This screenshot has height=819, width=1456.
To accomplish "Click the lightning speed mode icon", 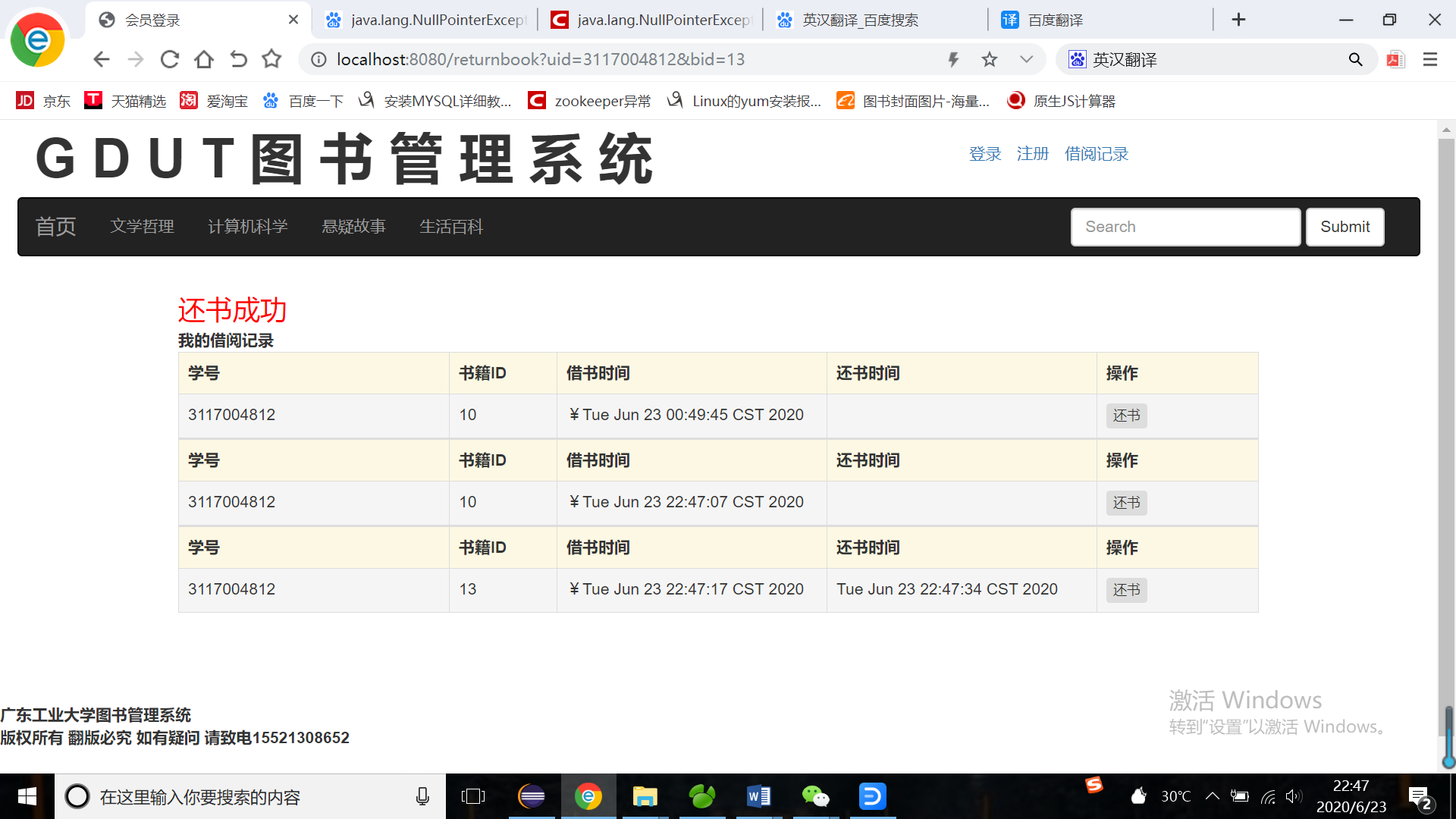I will coord(953,59).
